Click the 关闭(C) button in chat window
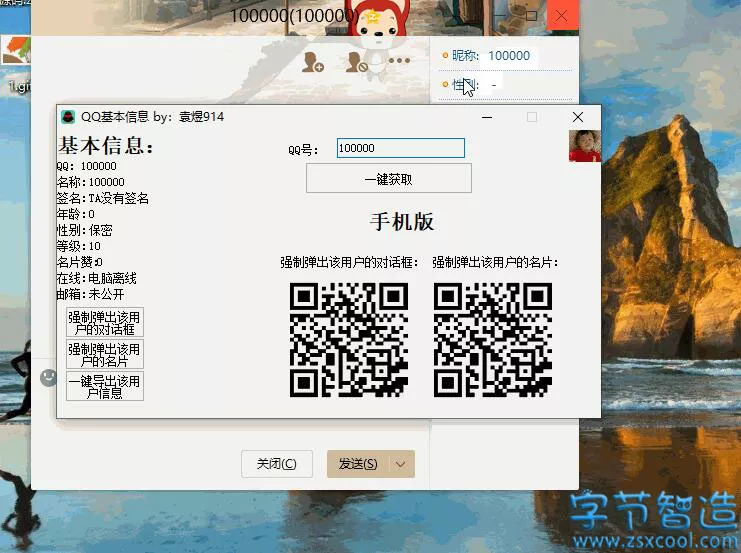 coord(277,464)
